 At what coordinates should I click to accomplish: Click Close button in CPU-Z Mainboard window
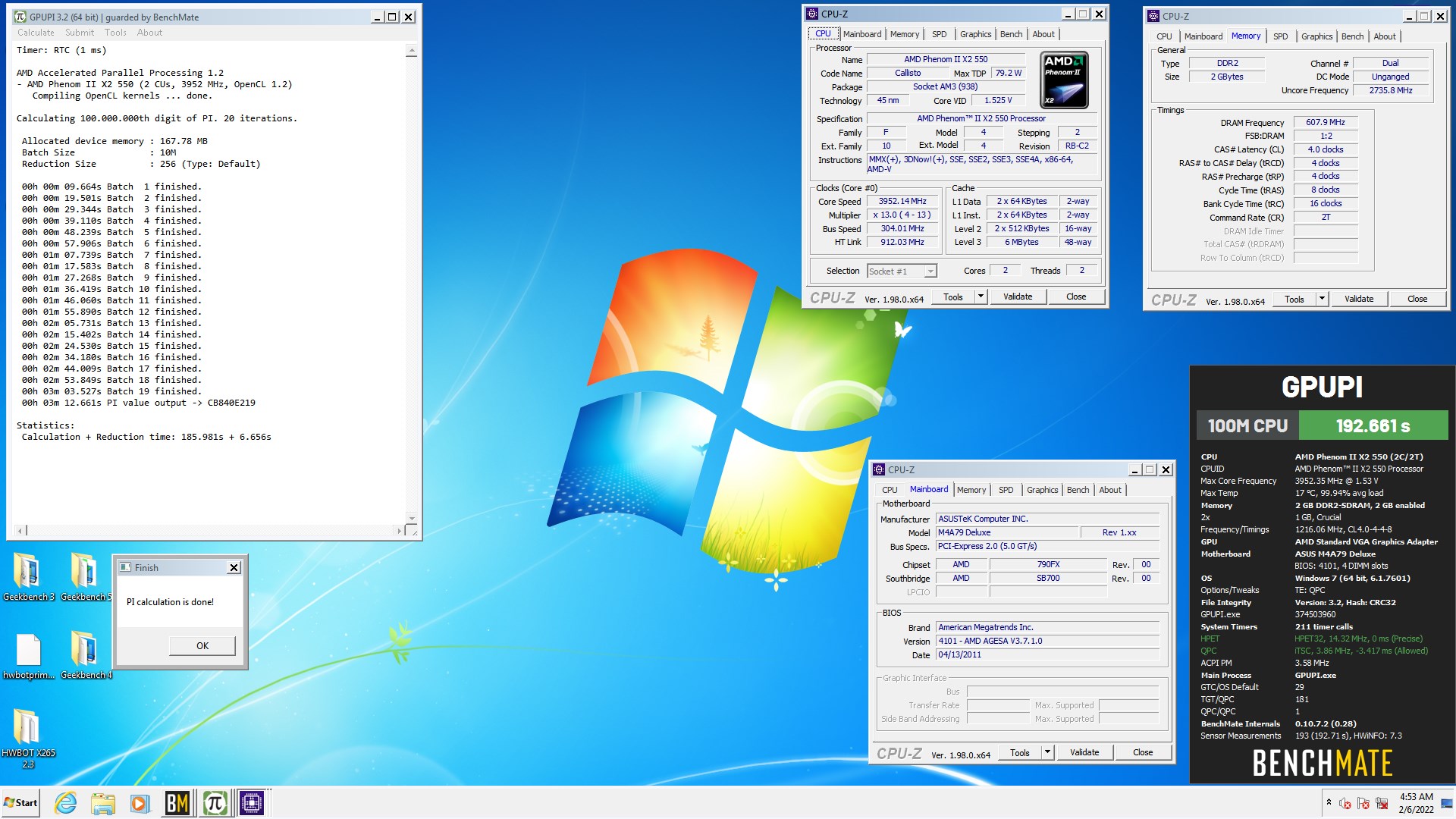point(1143,752)
